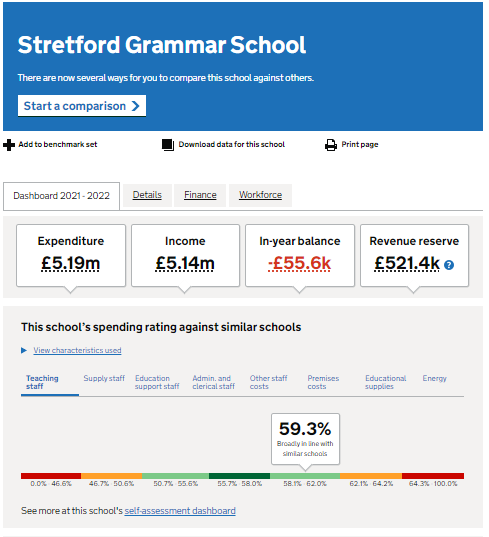Click the Download data for this school text

(232, 145)
